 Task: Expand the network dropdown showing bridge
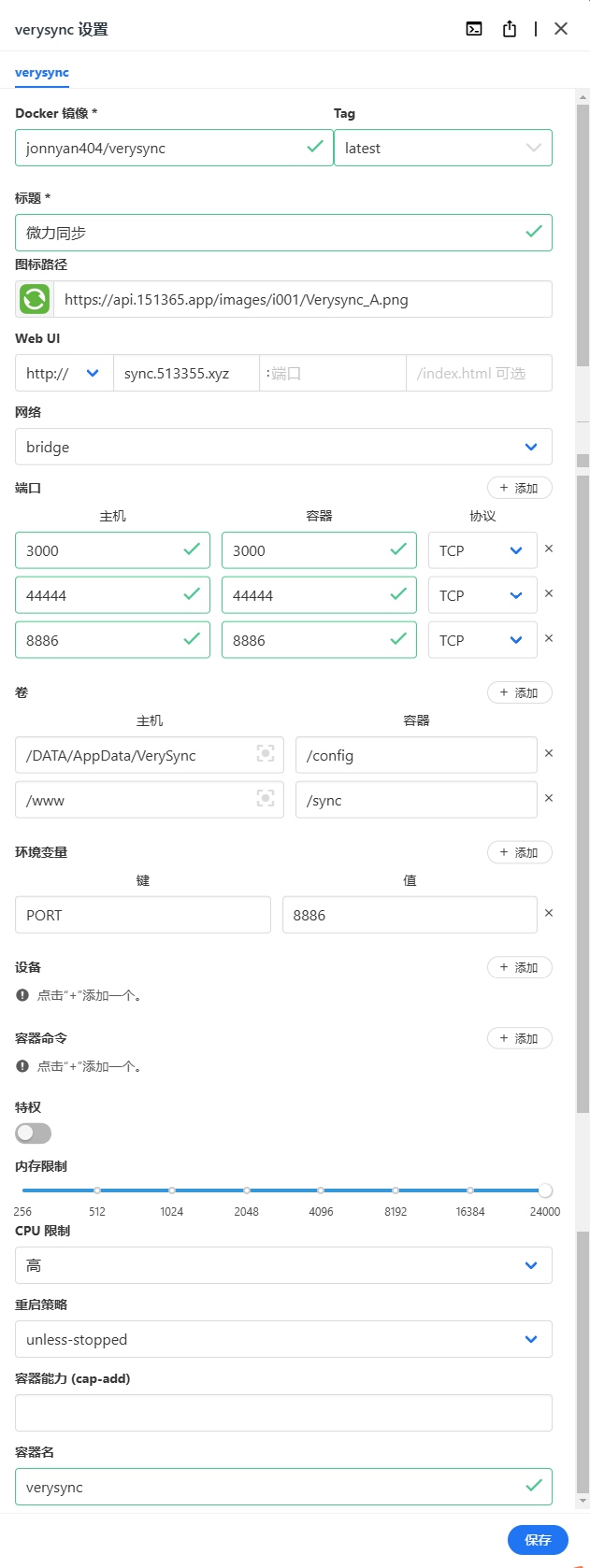point(283,447)
